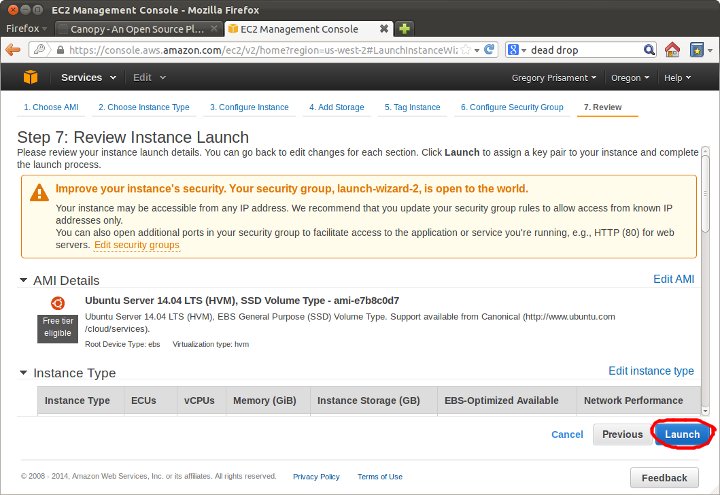Open the Firefox menu dropdown
This screenshot has width=720, height=495.
coord(27,28)
